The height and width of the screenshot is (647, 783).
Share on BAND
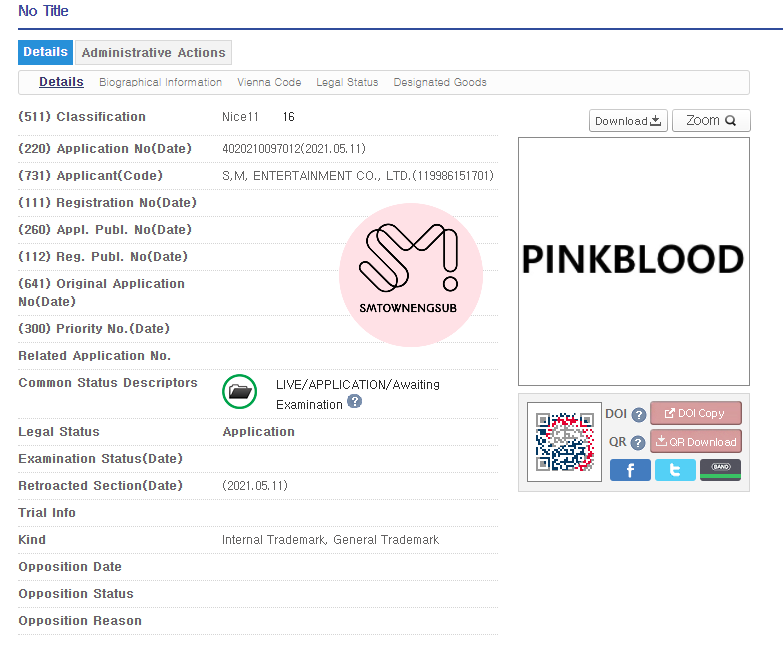(721, 470)
